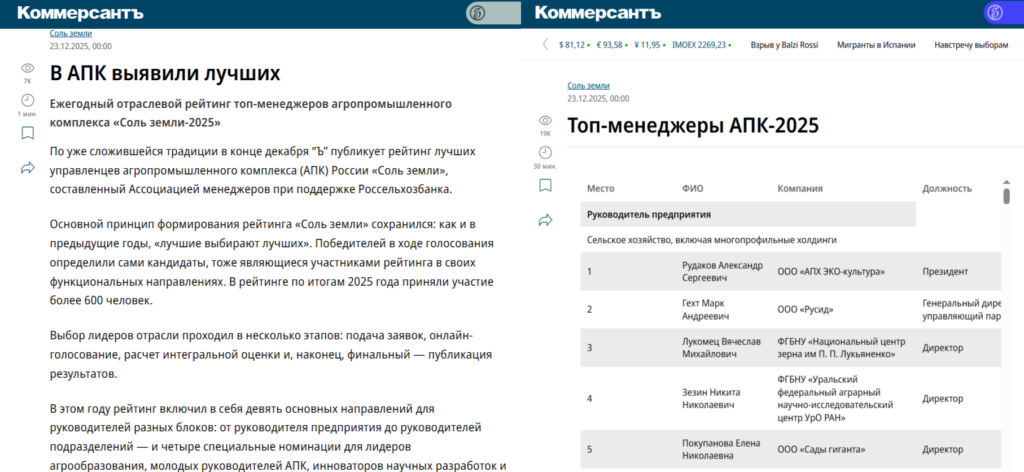The height and width of the screenshot is (472, 1024).
Task: Click the Должность column header
Action: [x=947, y=189]
